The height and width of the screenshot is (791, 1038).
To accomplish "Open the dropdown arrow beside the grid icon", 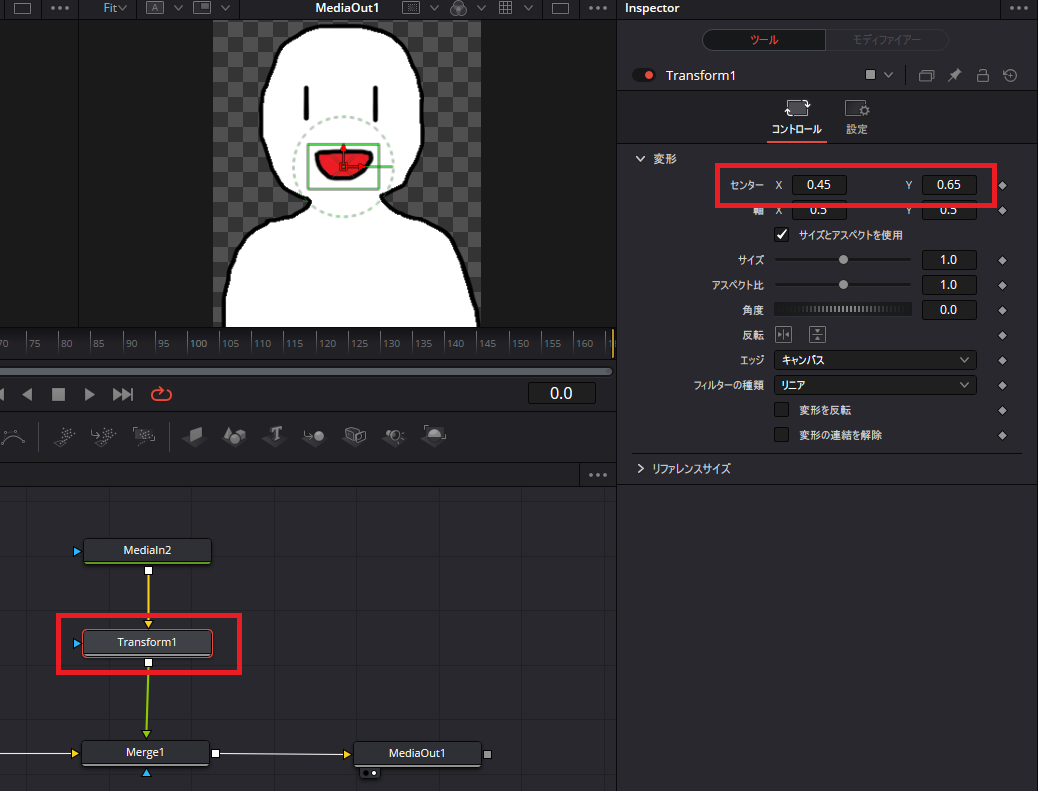I will pyautogui.click(x=528, y=8).
